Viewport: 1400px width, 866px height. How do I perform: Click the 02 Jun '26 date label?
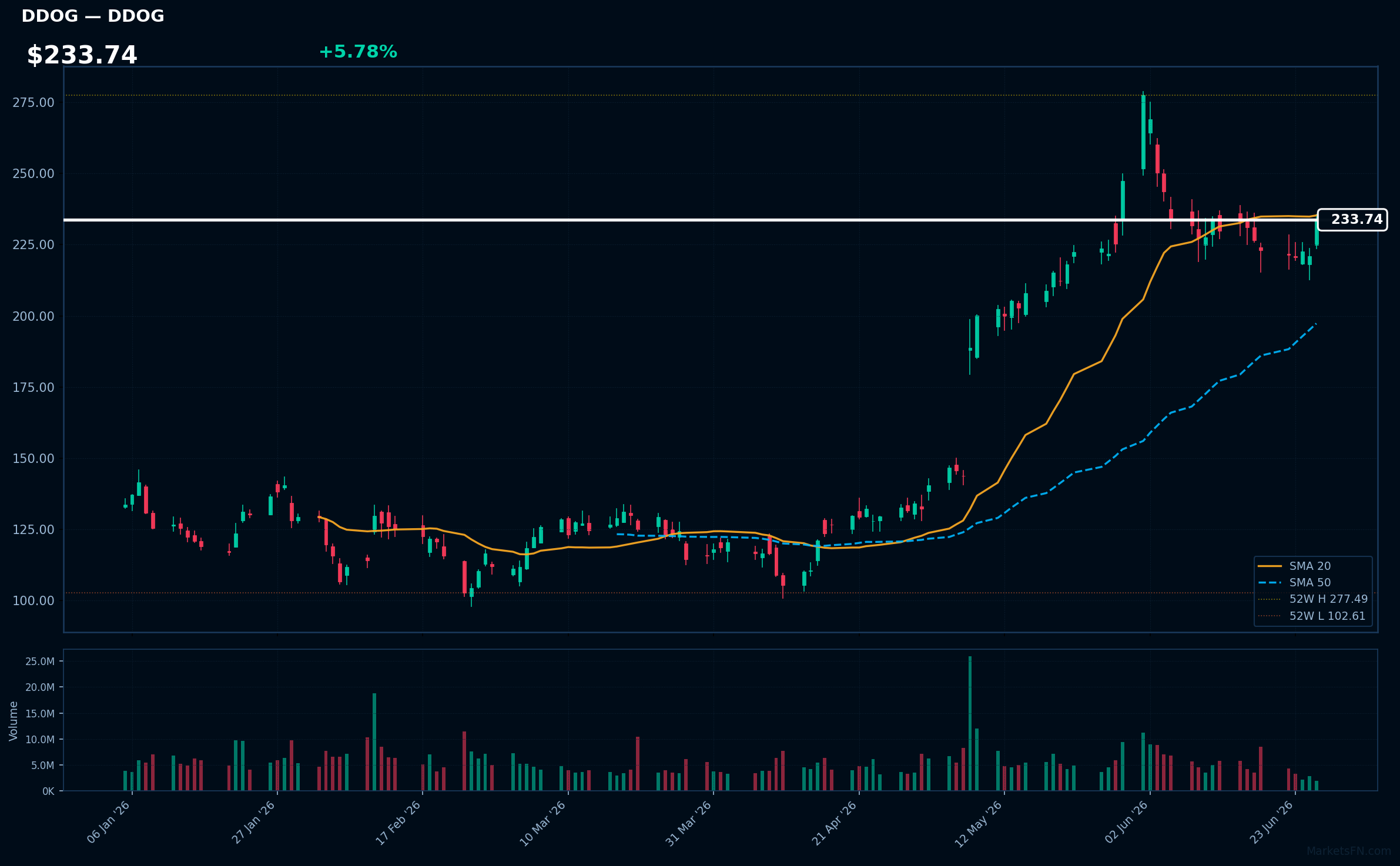(x=1127, y=822)
